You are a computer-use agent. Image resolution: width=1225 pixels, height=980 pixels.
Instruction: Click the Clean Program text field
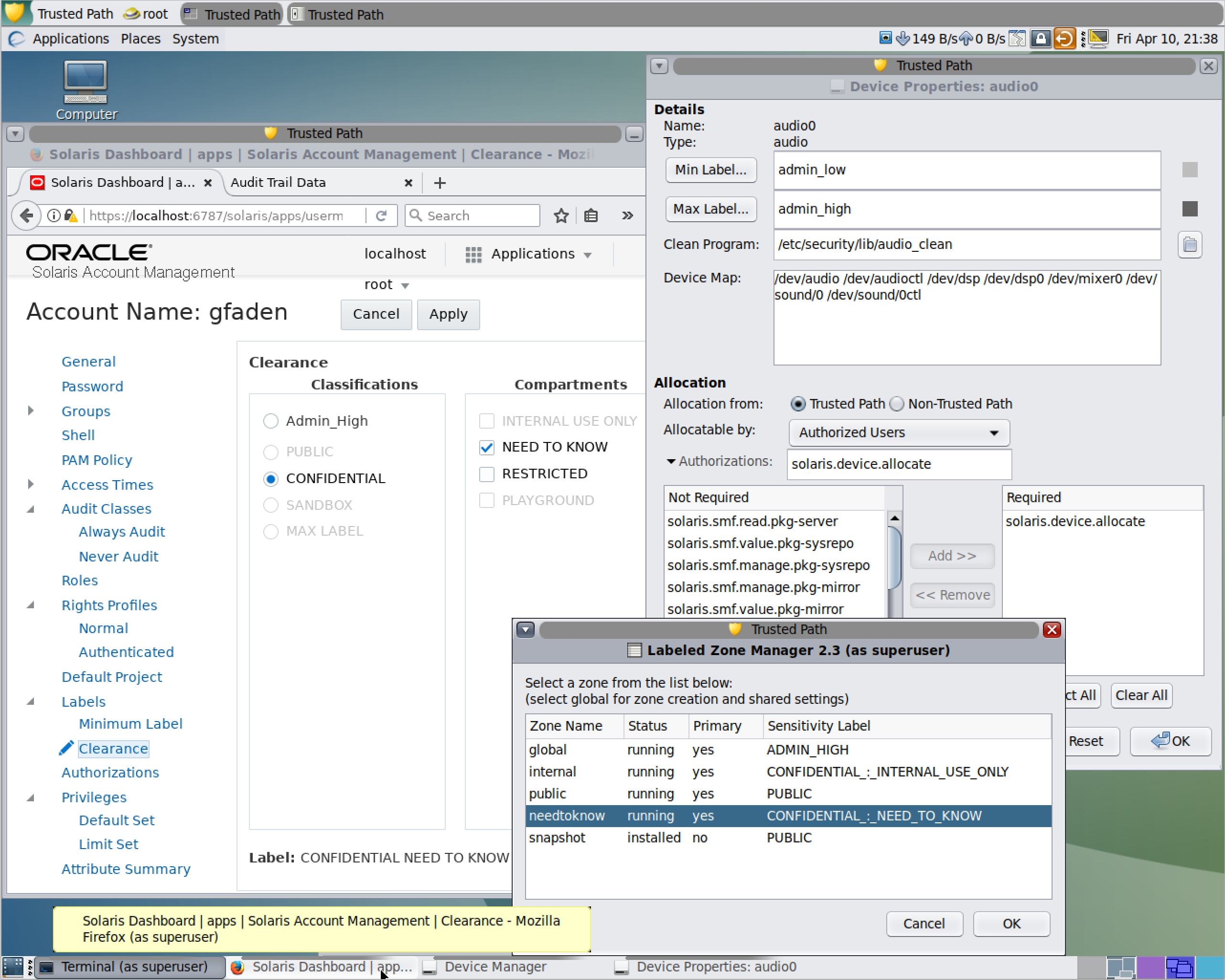point(967,245)
